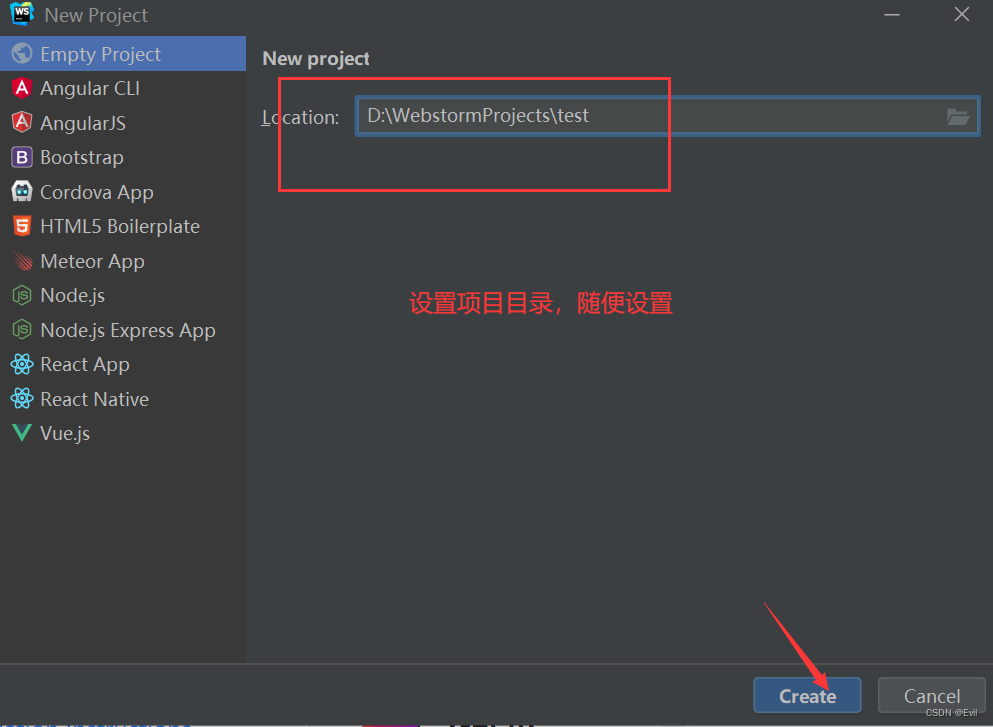Click the Node.js hexagon icon
The image size is (993, 727).
[22, 295]
